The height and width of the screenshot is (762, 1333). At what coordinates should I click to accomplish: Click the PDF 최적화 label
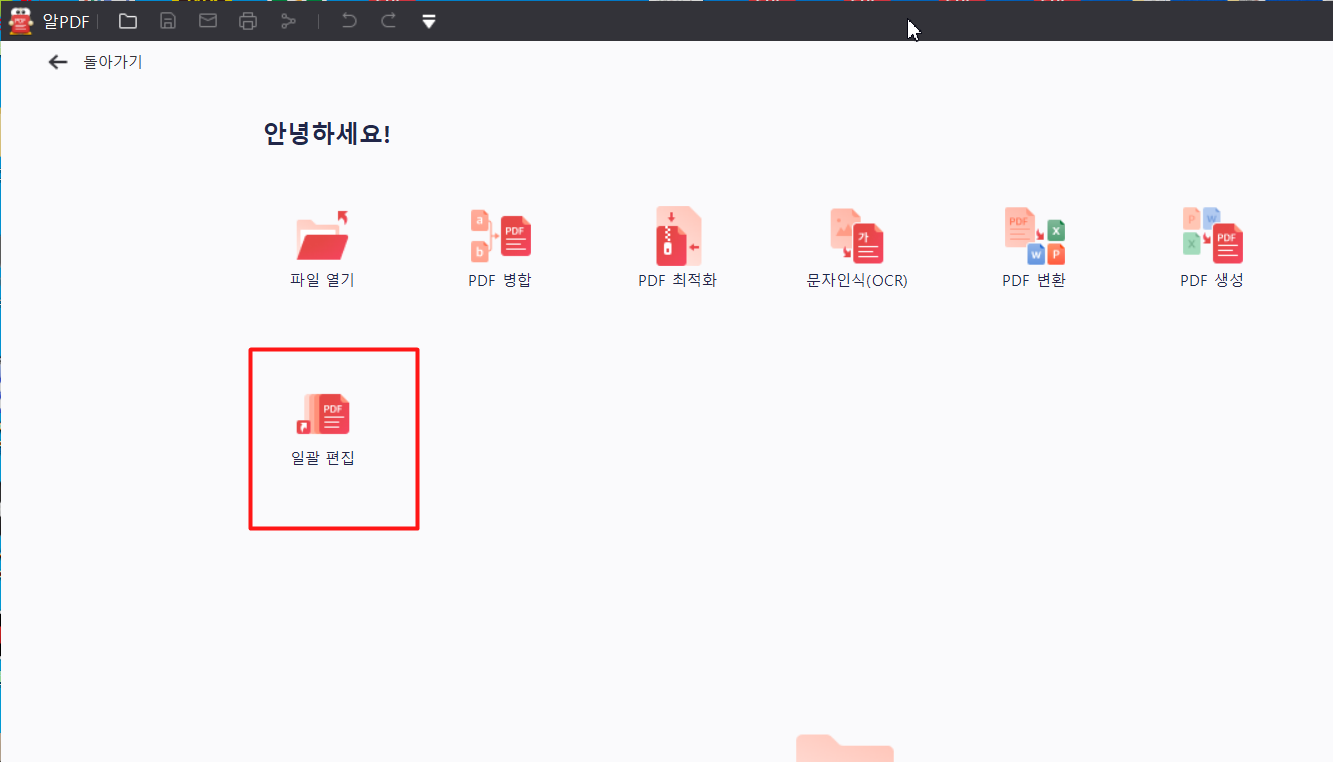[x=678, y=280]
